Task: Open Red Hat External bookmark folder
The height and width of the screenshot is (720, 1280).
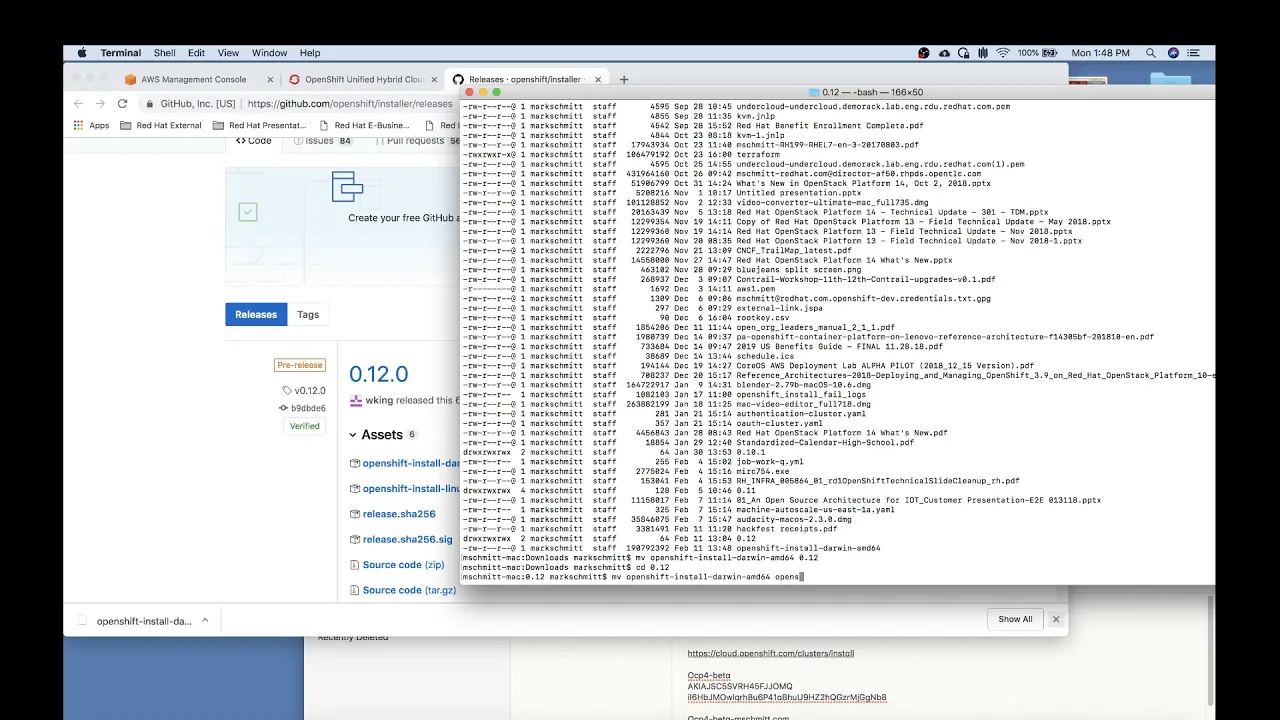Action: coord(161,126)
